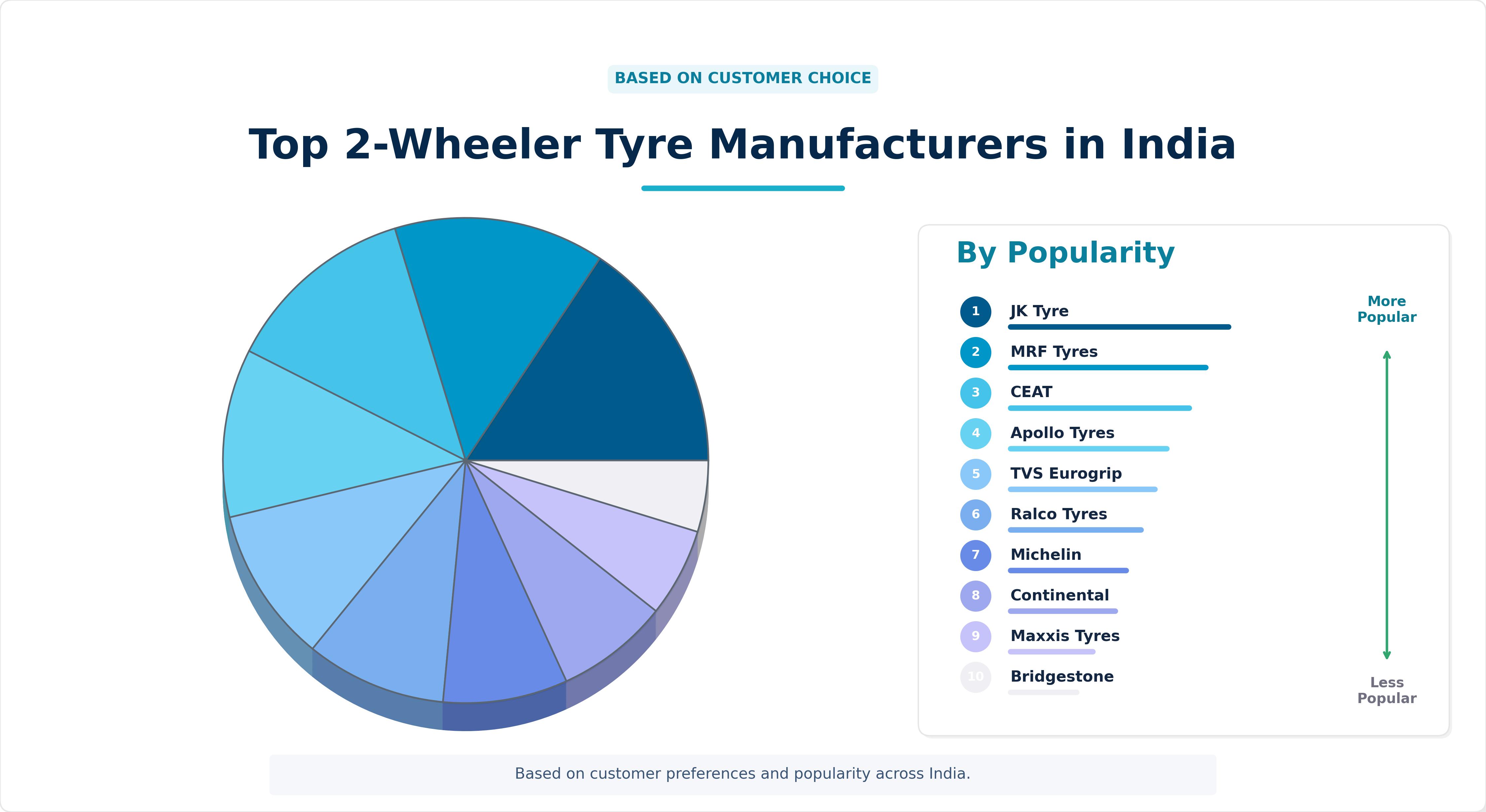This screenshot has height=812, width=1486.
Task: Select the MRF Tyres label
Action: pyautogui.click(x=1053, y=352)
